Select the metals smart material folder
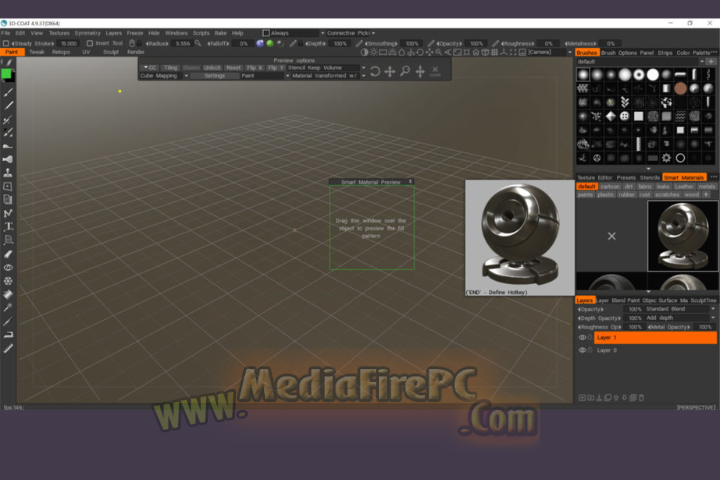Screen dimensions: 720x480 (x=707, y=186)
